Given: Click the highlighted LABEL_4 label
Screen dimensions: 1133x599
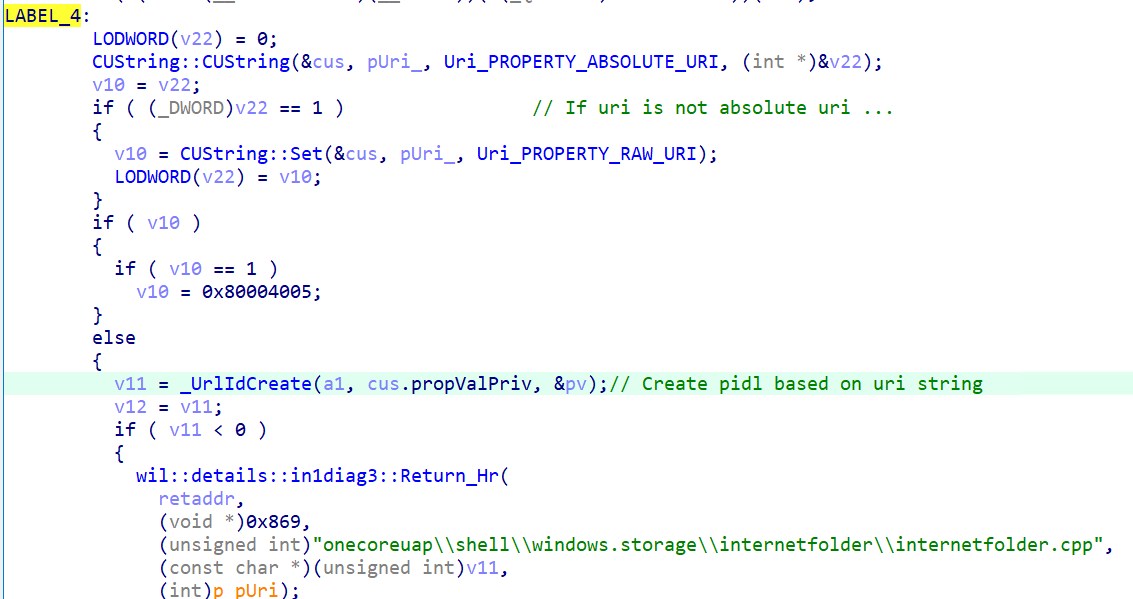Looking at the screenshot, I should click(43, 16).
